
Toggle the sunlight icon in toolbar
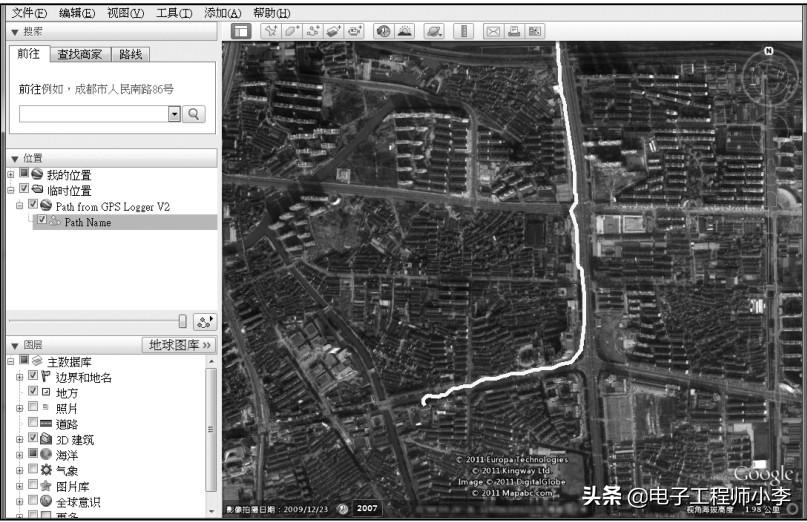[404, 31]
